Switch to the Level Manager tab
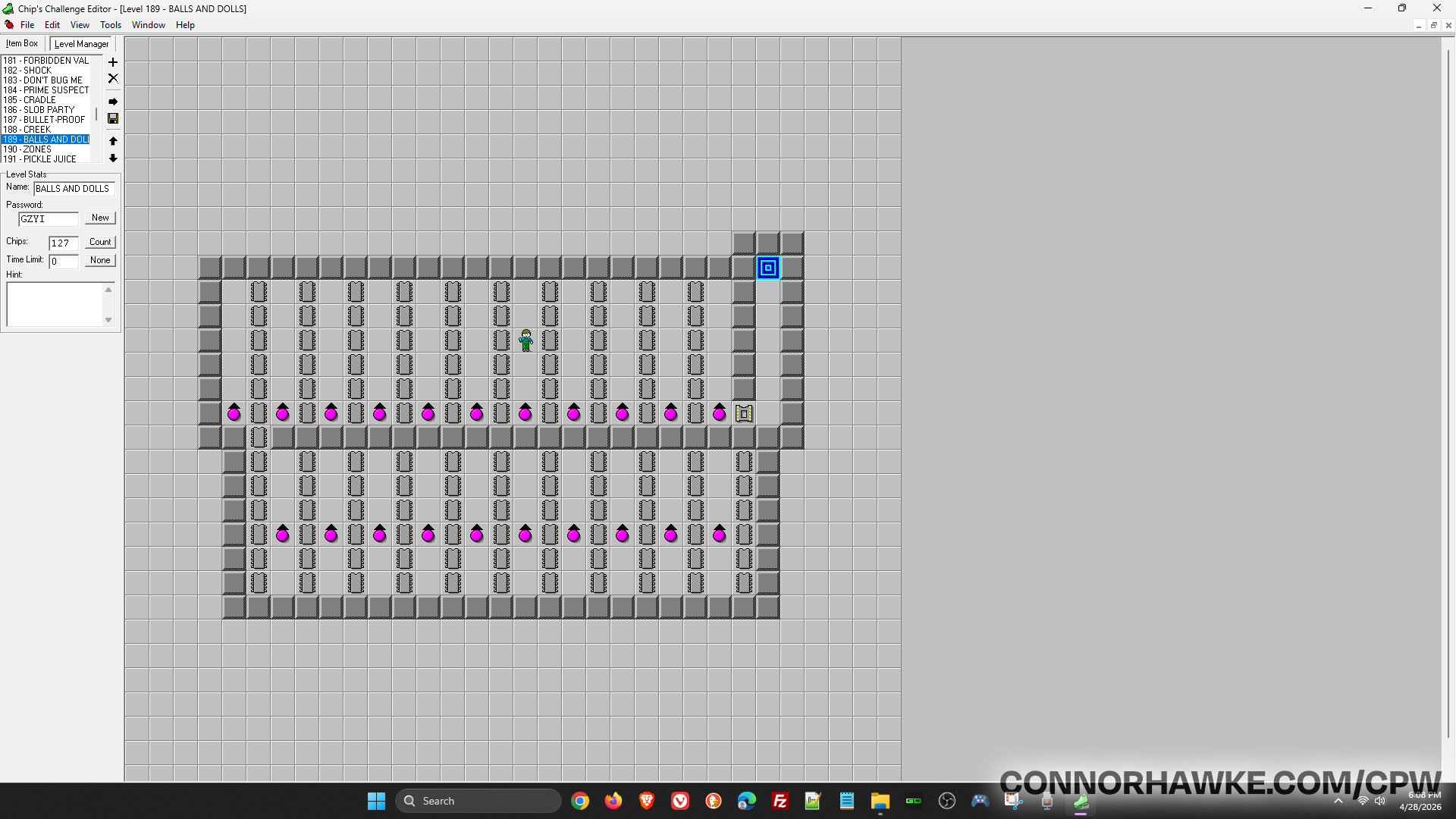The width and height of the screenshot is (1456, 819). point(82,44)
